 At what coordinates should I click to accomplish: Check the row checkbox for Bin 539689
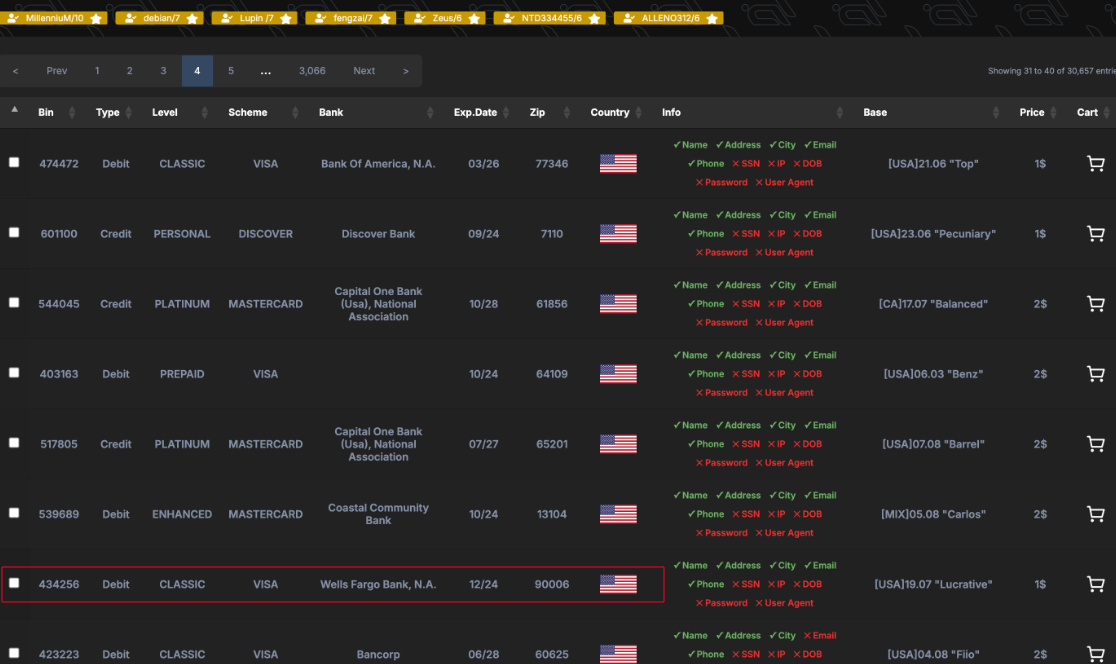point(14,513)
